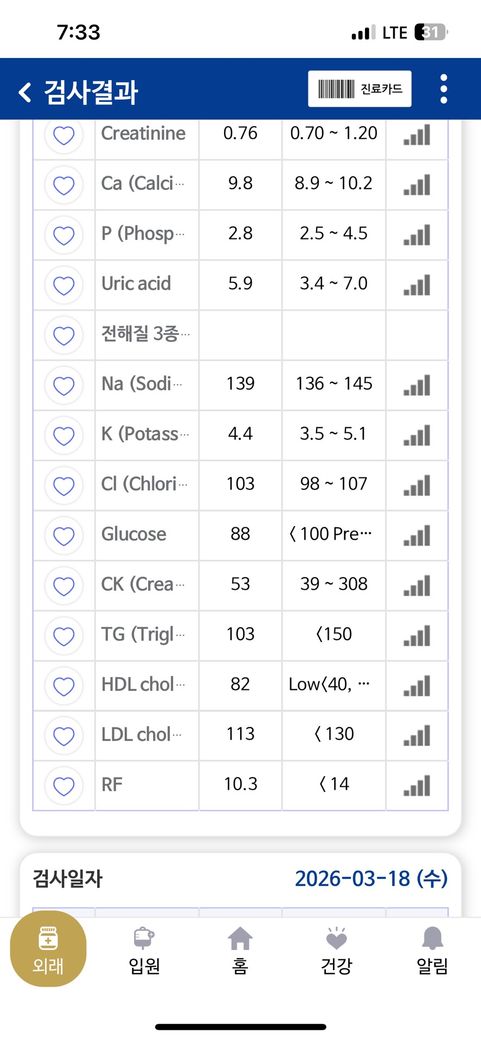Open the 진료카드 barcode button

[x=360, y=89]
